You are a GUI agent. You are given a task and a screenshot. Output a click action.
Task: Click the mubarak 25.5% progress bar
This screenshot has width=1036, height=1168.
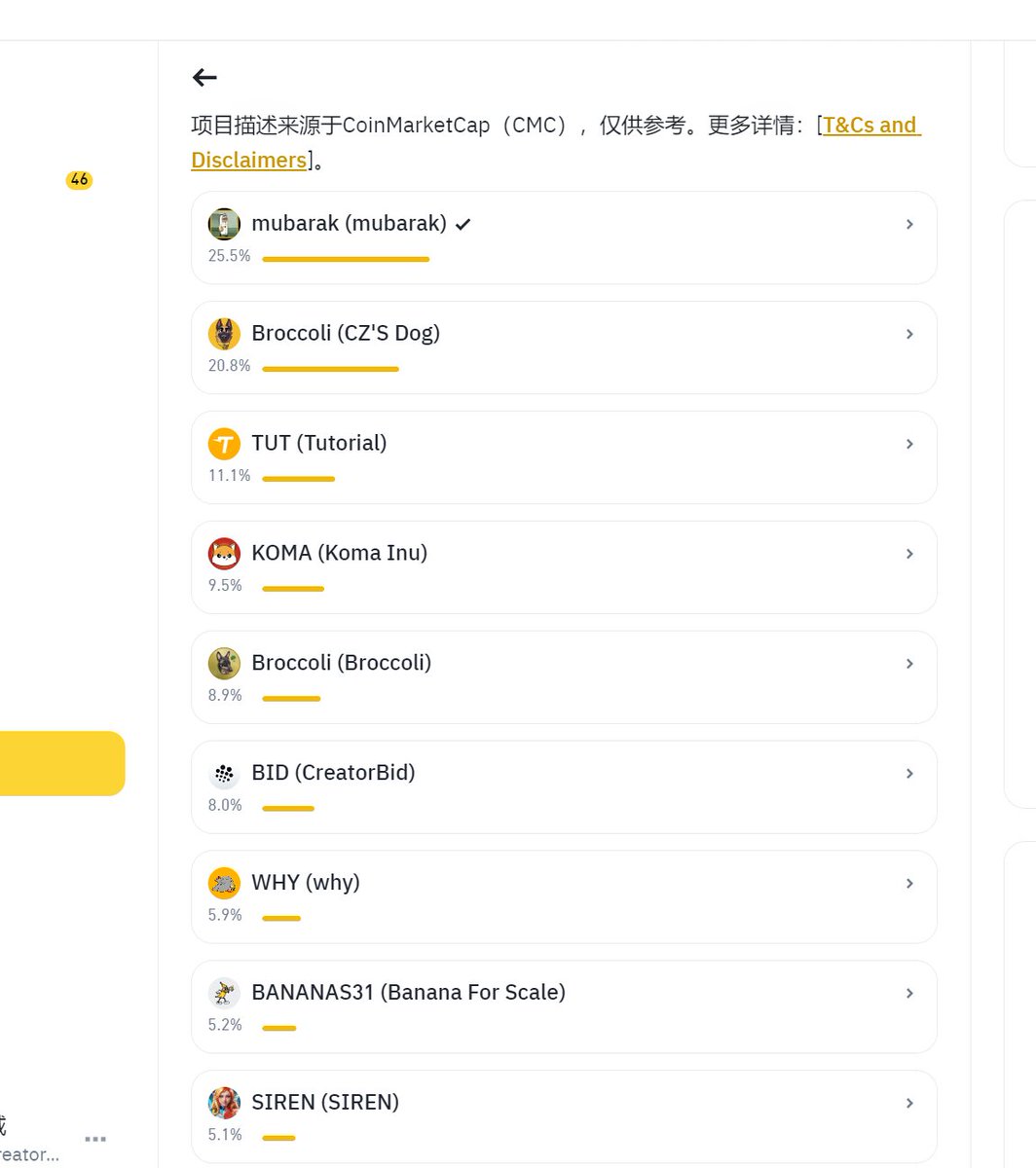pos(346,259)
